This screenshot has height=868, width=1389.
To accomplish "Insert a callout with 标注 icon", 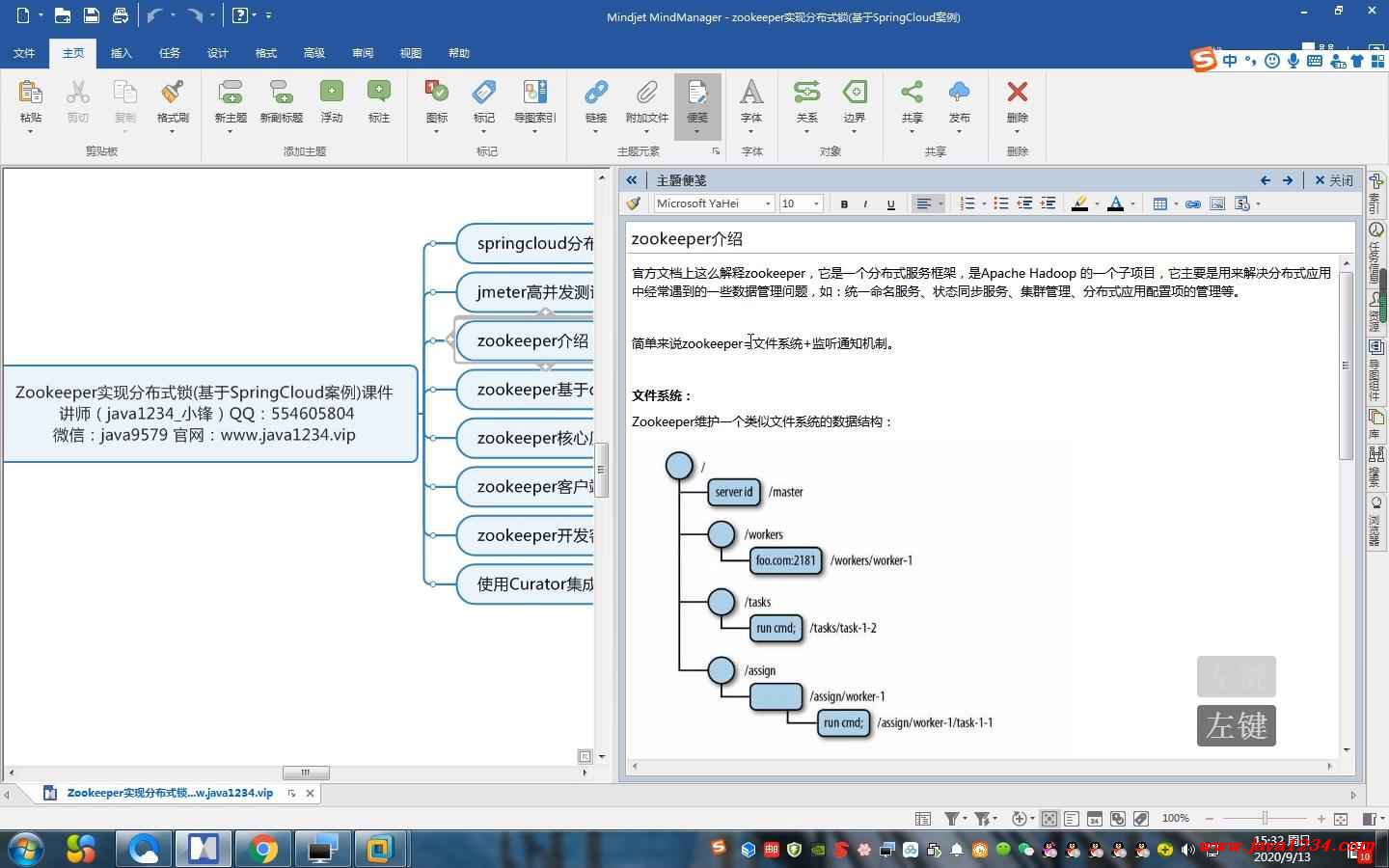I will click(379, 92).
